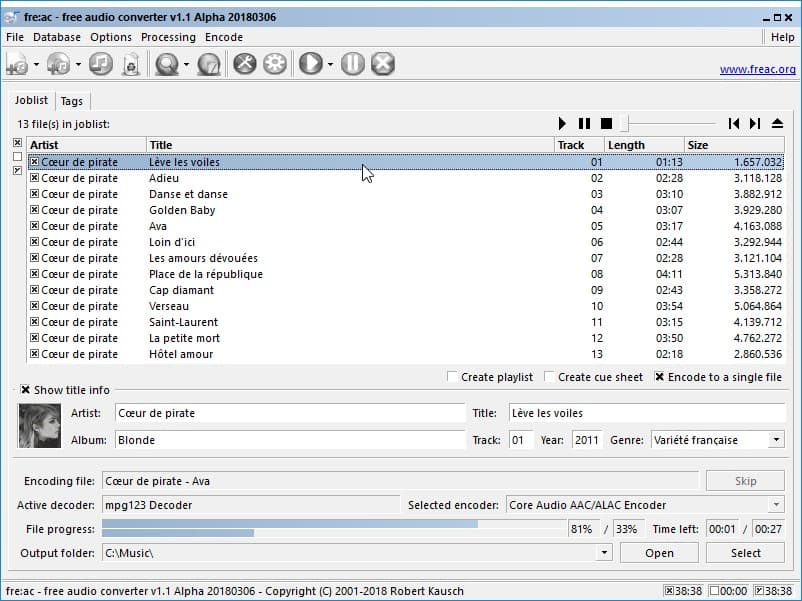Click the add audio CD contents icon
Image resolution: width=802 pixels, height=601 pixels.
(x=58, y=64)
